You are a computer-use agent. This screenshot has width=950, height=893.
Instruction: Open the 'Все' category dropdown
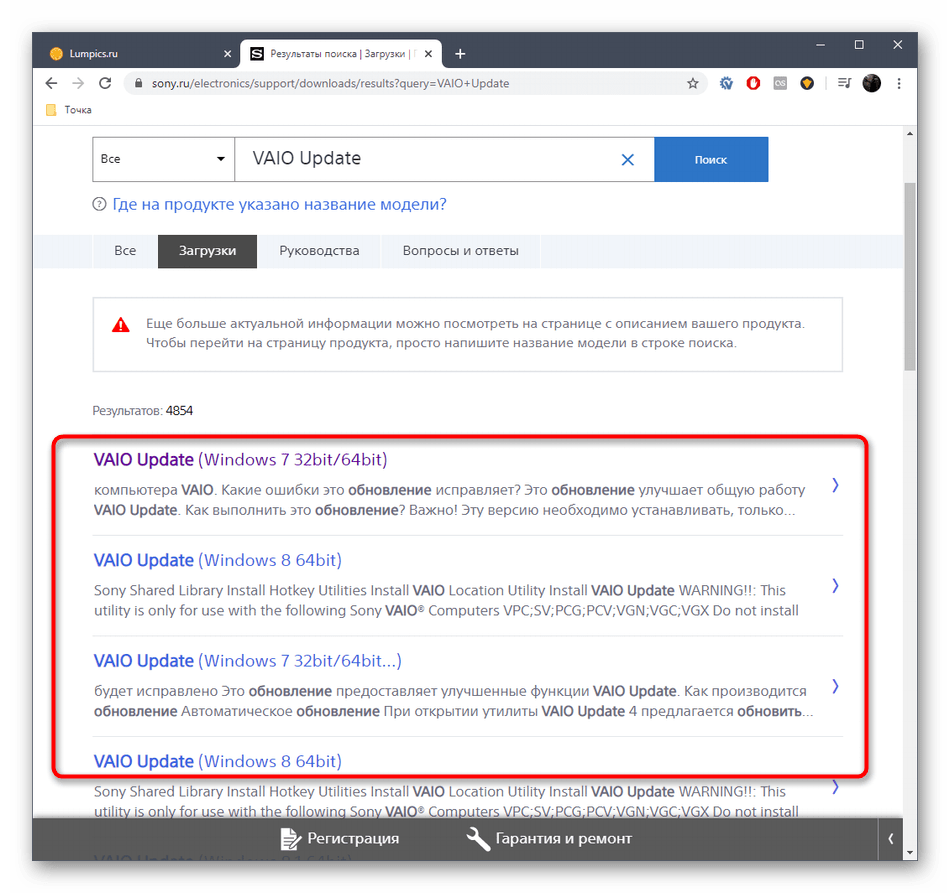point(164,159)
